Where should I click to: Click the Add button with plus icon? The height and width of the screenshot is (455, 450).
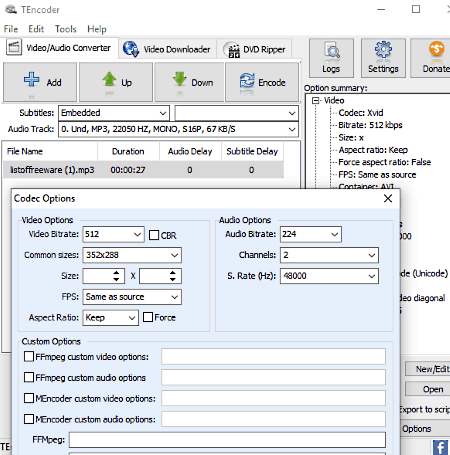click(x=40, y=82)
